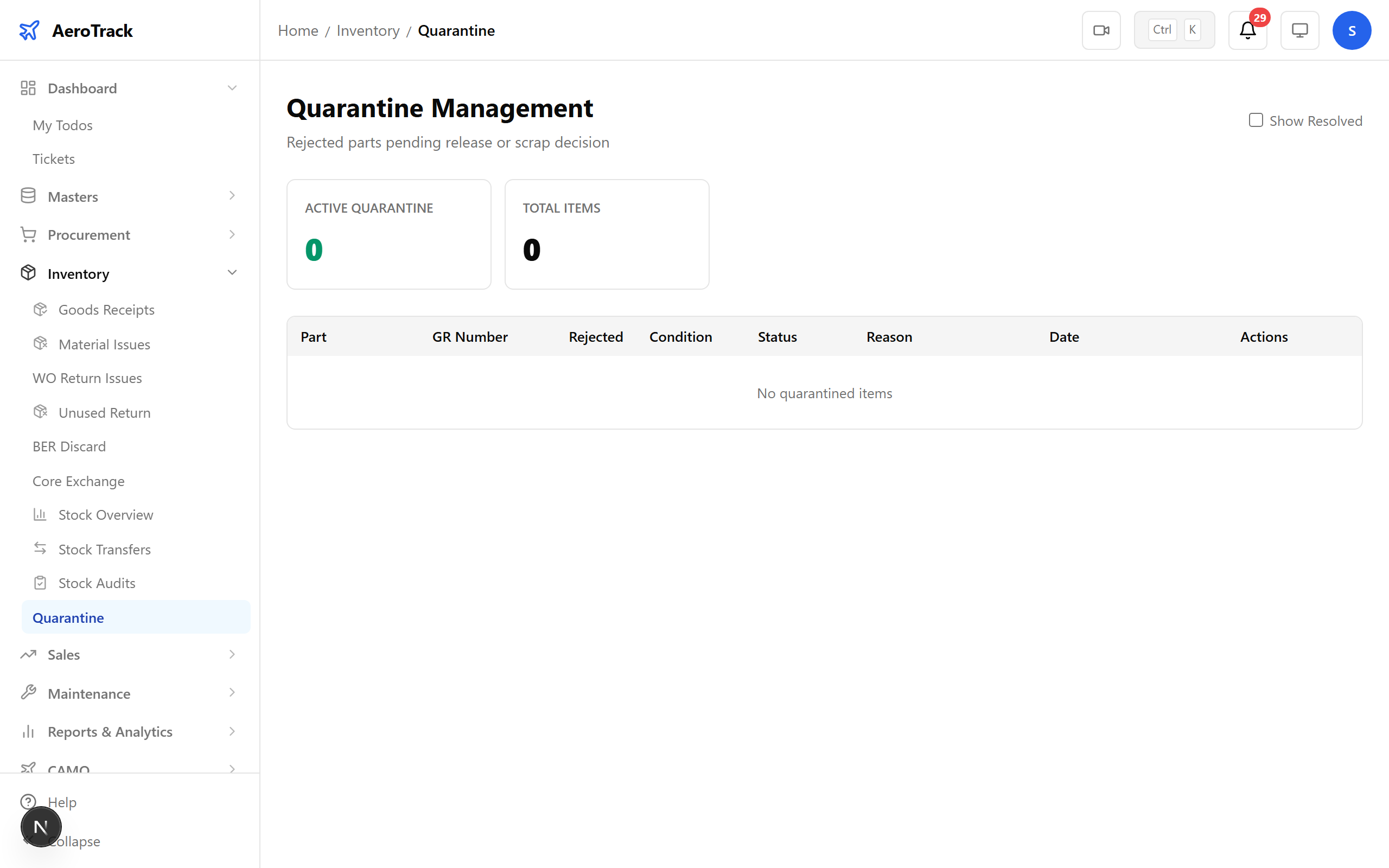
Task: Toggle the Stock Audits clipboard icon
Action: point(40,582)
